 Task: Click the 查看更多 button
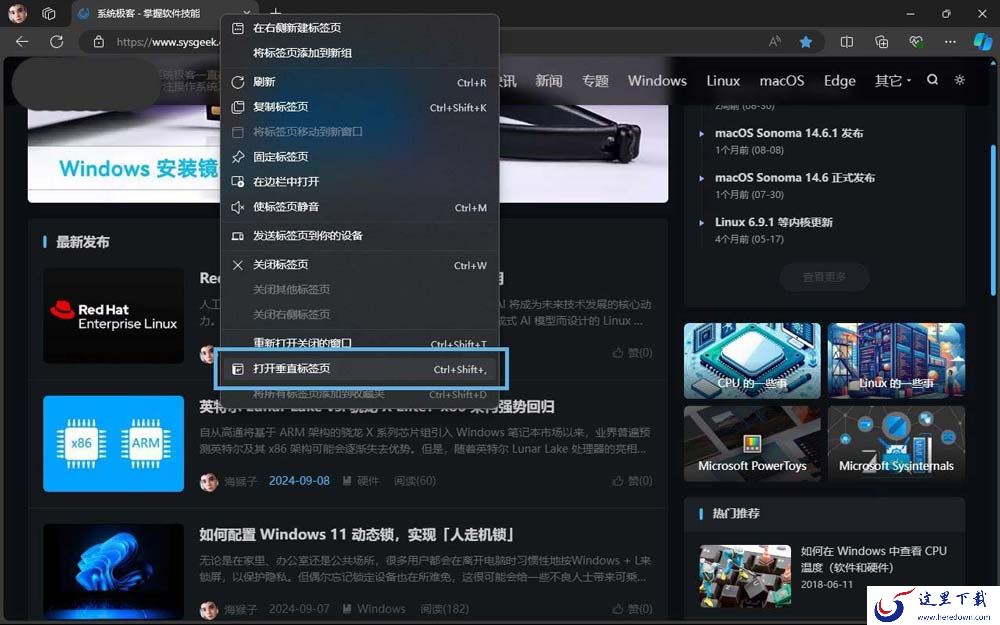tap(824, 277)
